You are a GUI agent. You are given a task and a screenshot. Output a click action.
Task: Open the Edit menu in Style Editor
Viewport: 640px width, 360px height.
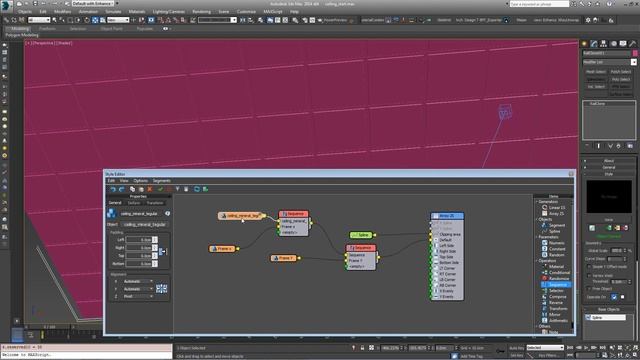coord(111,180)
